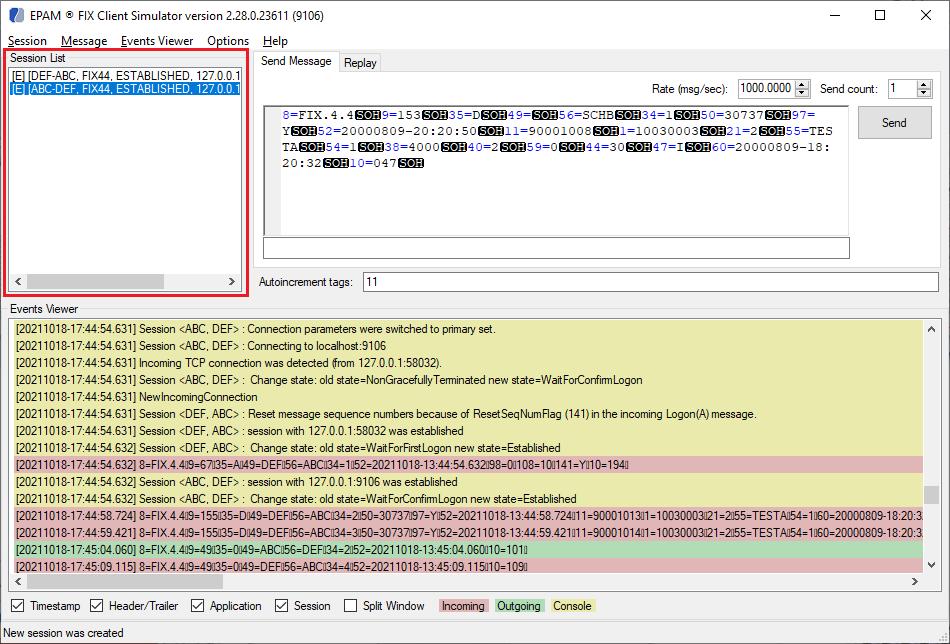The height and width of the screenshot is (644, 950).
Task: Select the 'old state=NonGracefullyTerminated' log line
Action: [x=468, y=380]
